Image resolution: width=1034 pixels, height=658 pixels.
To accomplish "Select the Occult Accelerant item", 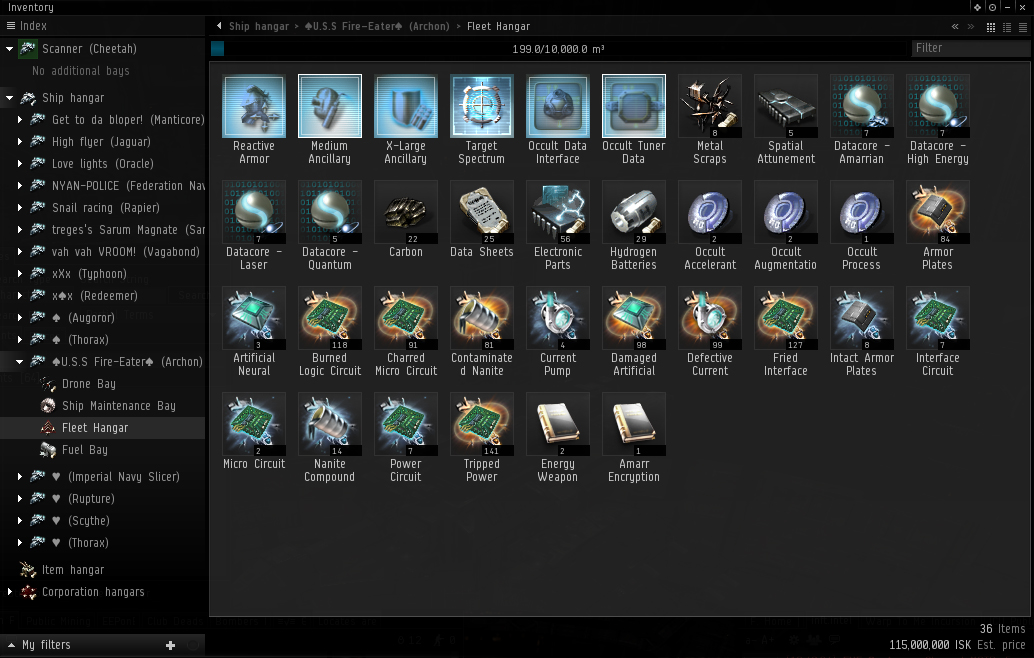I will click(710, 212).
